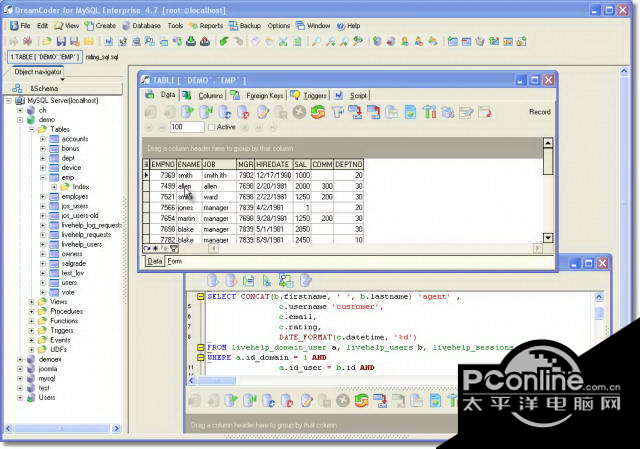Image resolution: width=640 pixels, height=449 pixels.
Task: Switch to the Foreign Keys tab
Action: tap(258, 96)
